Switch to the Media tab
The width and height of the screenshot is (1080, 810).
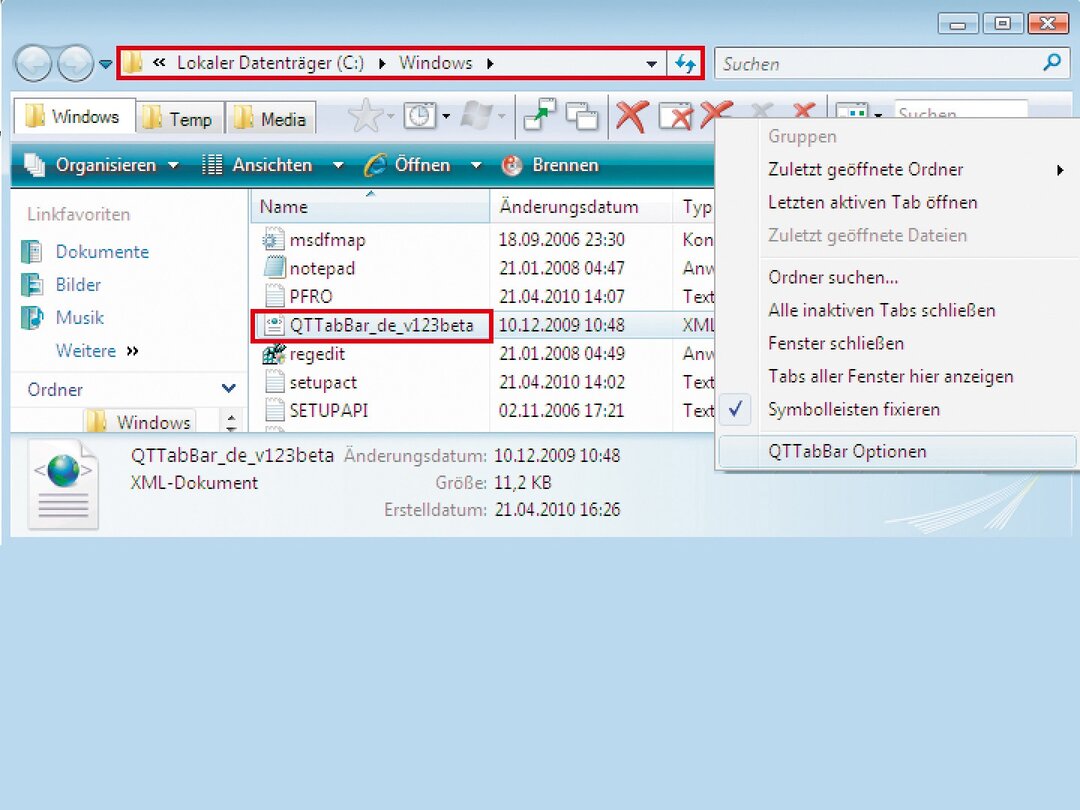click(x=272, y=119)
